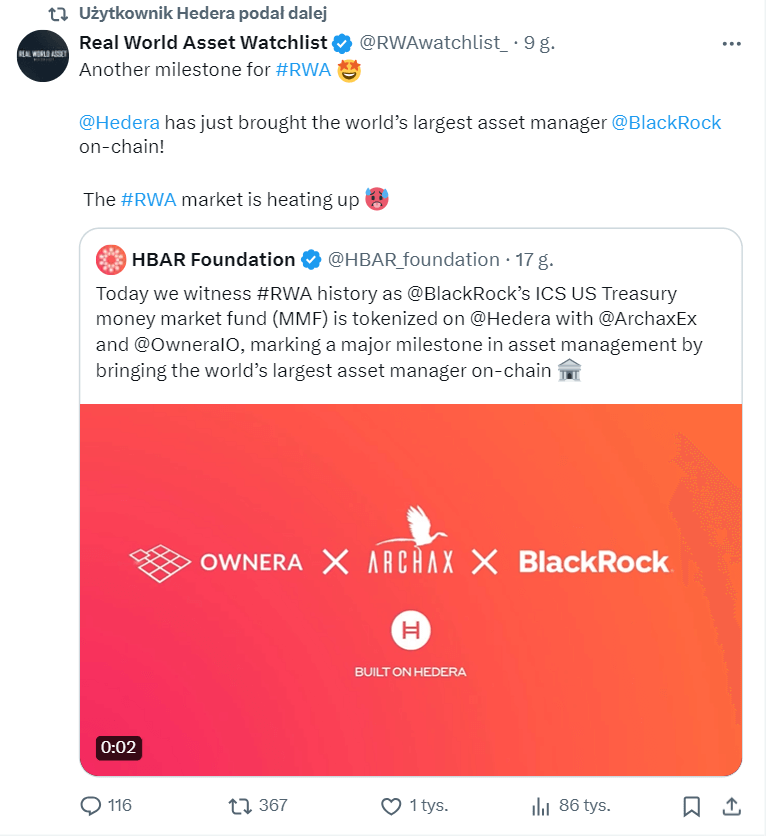Click Real World Asset Watchlist verified badge
This screenshot has height=836, width=771.
pyautogui.click(x=342, y=43)
